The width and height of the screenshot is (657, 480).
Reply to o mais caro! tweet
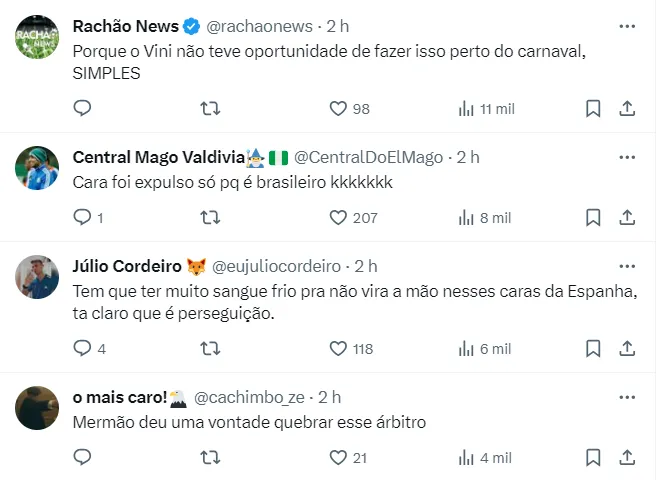click(83, 457)
